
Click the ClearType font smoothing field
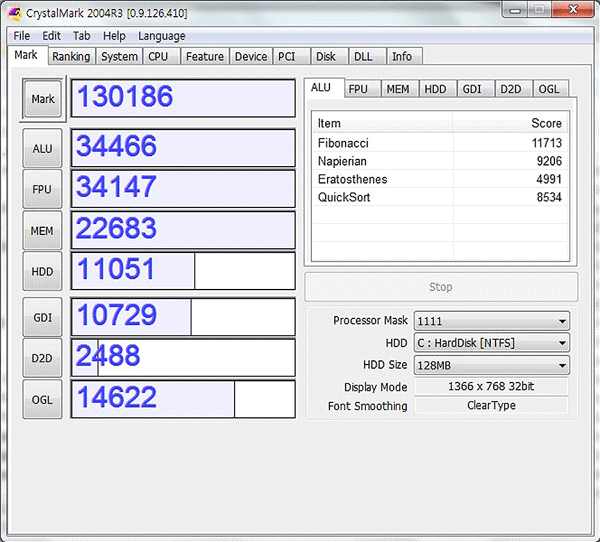coord(491,405)
